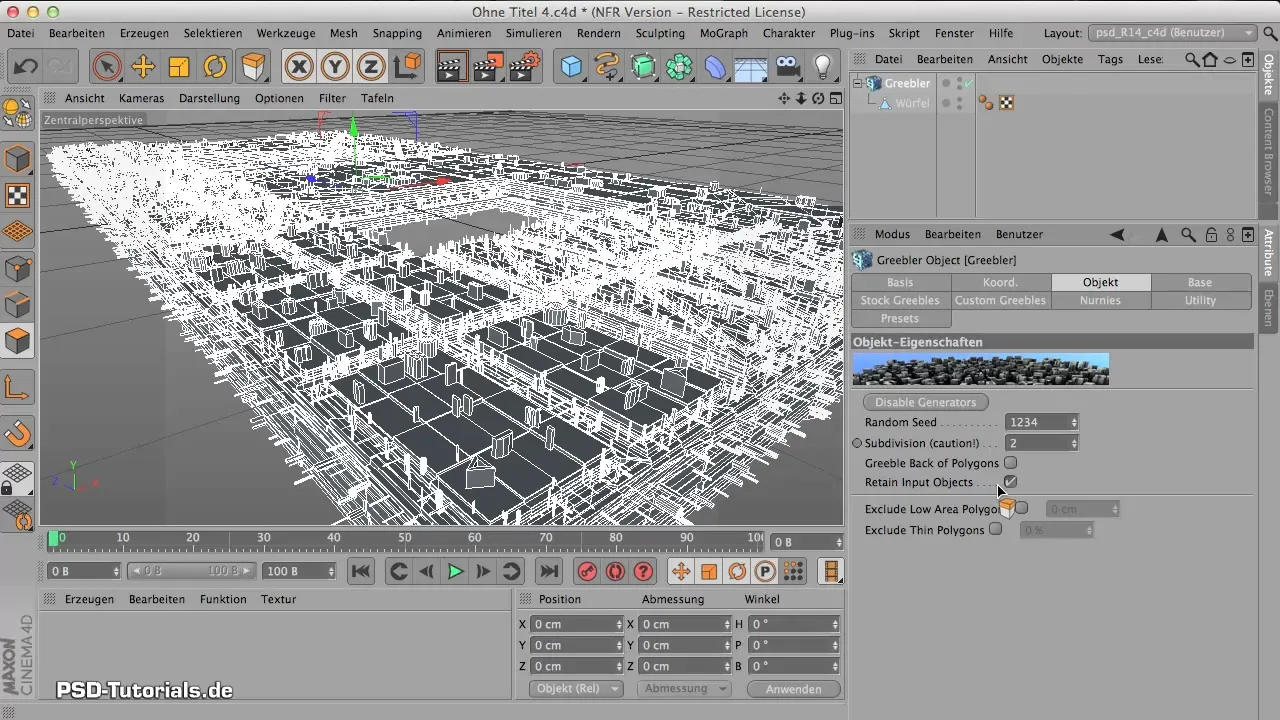Screen dimensions: 1280x720
Task: Open the Objekt (Rel) dropdown
Action: 575,689
